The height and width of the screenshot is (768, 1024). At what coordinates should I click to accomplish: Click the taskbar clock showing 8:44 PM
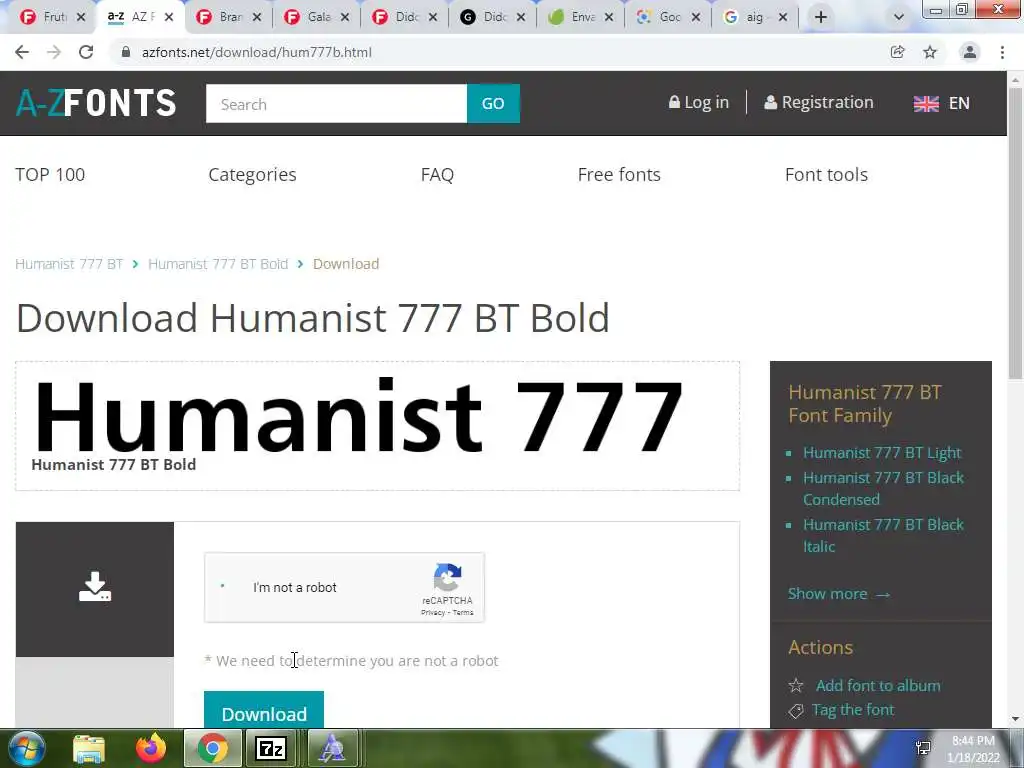[973, 749]
